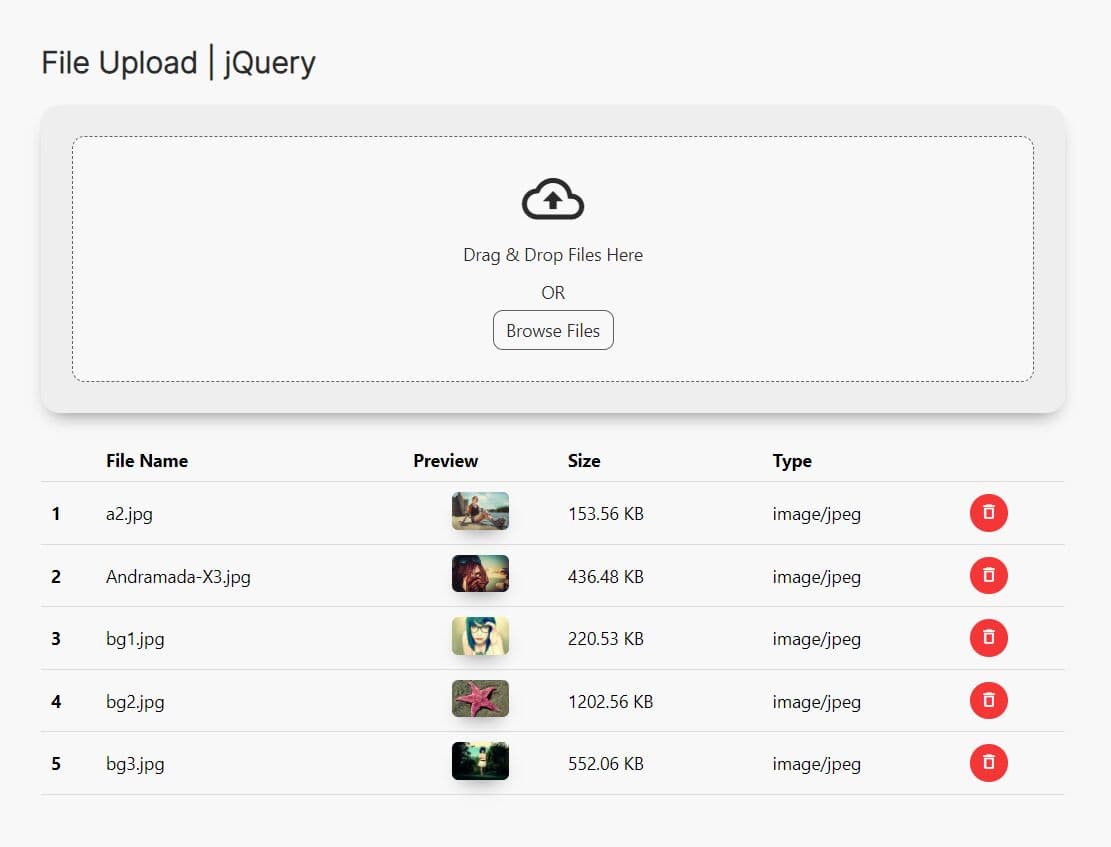This screenshot has width=1111, height=847.
Task: Remove bg2.jpg with its red trash button
Action: (x=988, y=700)
